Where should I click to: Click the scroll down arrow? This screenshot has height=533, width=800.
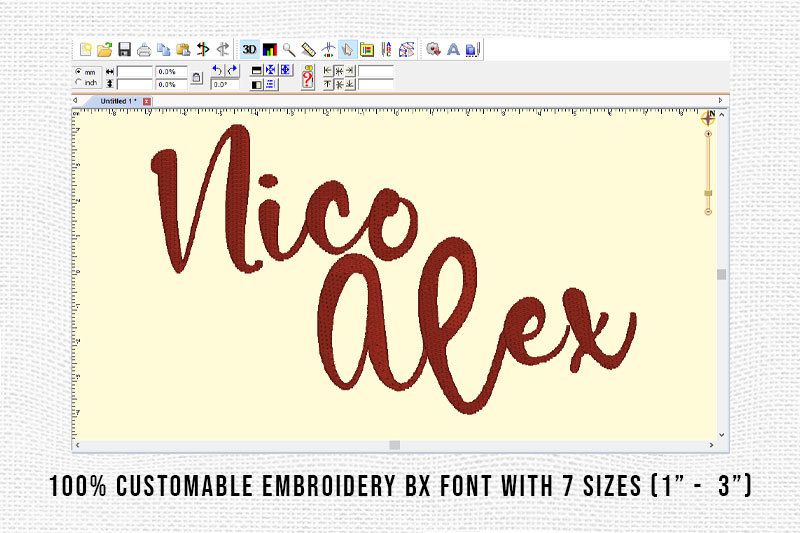(721, 435)
